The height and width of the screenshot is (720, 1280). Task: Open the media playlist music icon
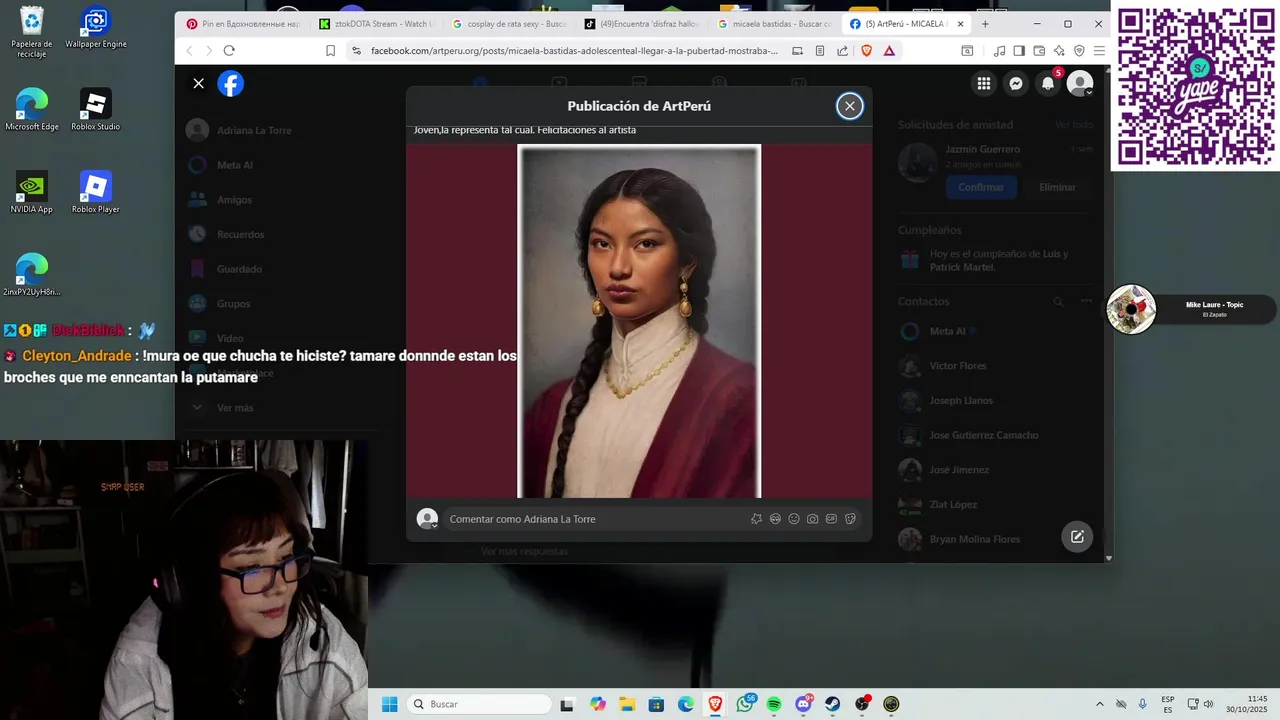999,51
